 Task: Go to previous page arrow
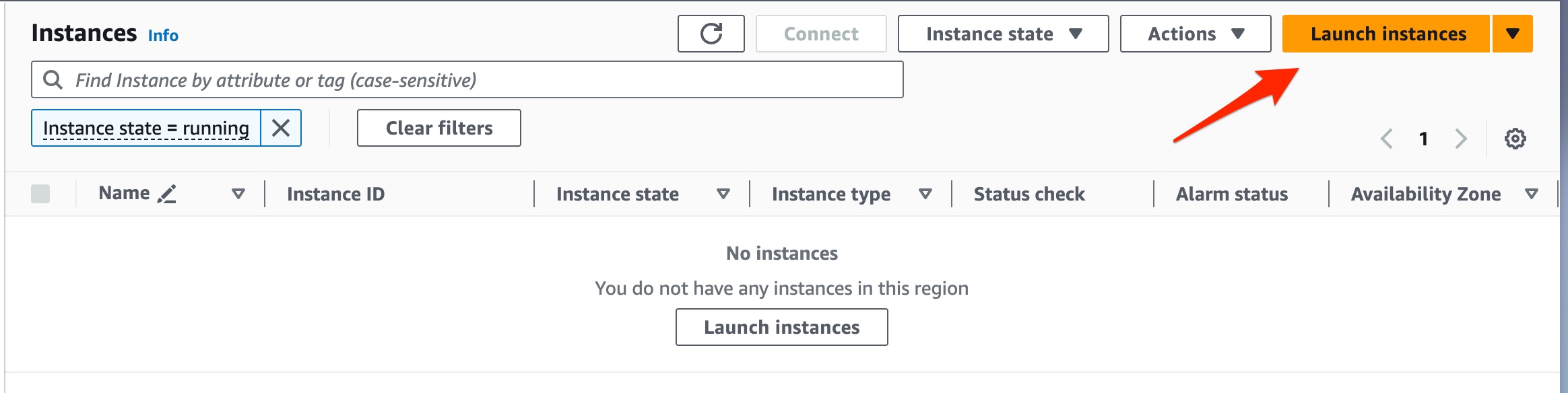tap(1386, 139)
